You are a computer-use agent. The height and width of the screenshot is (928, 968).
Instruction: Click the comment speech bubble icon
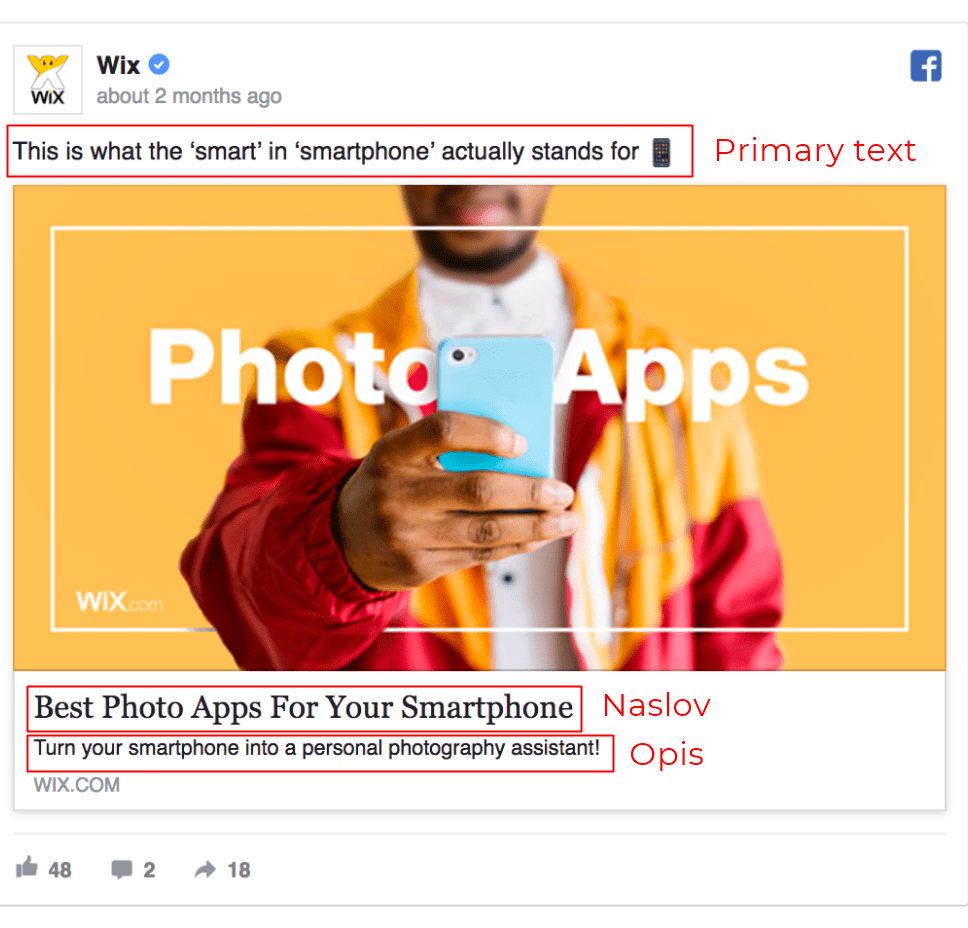[x=122, y=869]
